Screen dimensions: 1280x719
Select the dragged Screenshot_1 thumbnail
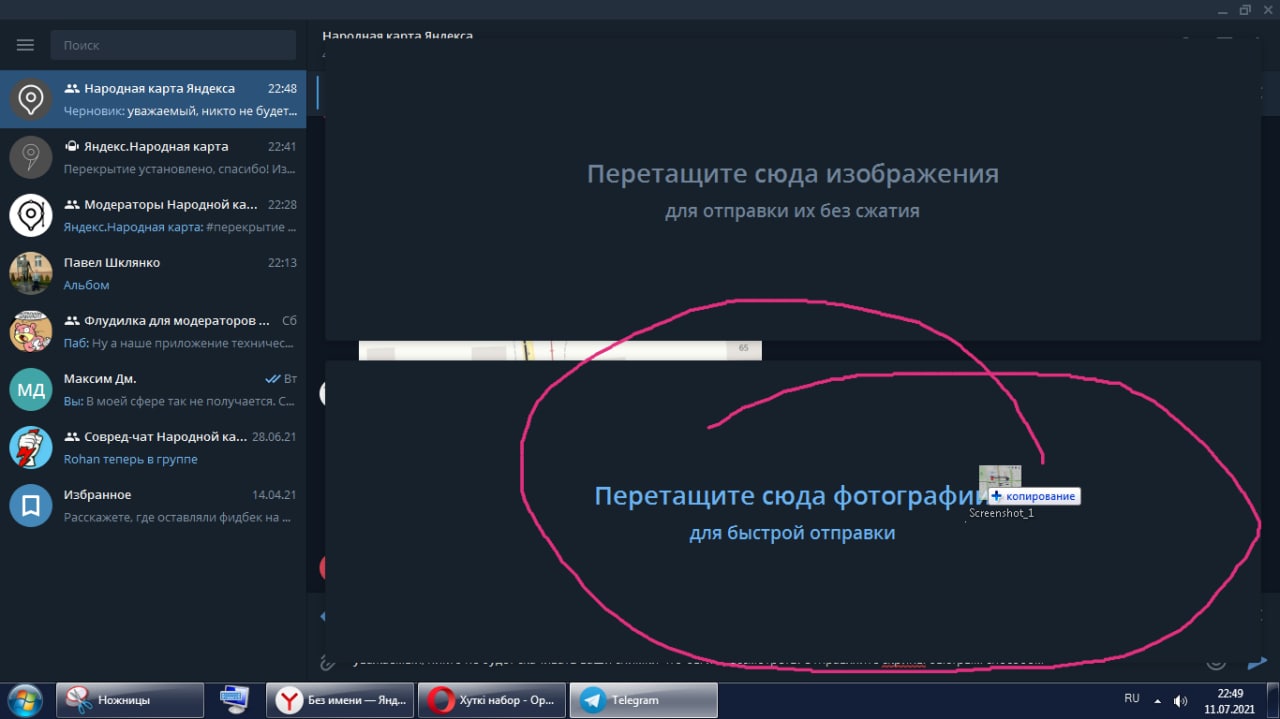coord(1000,485)
